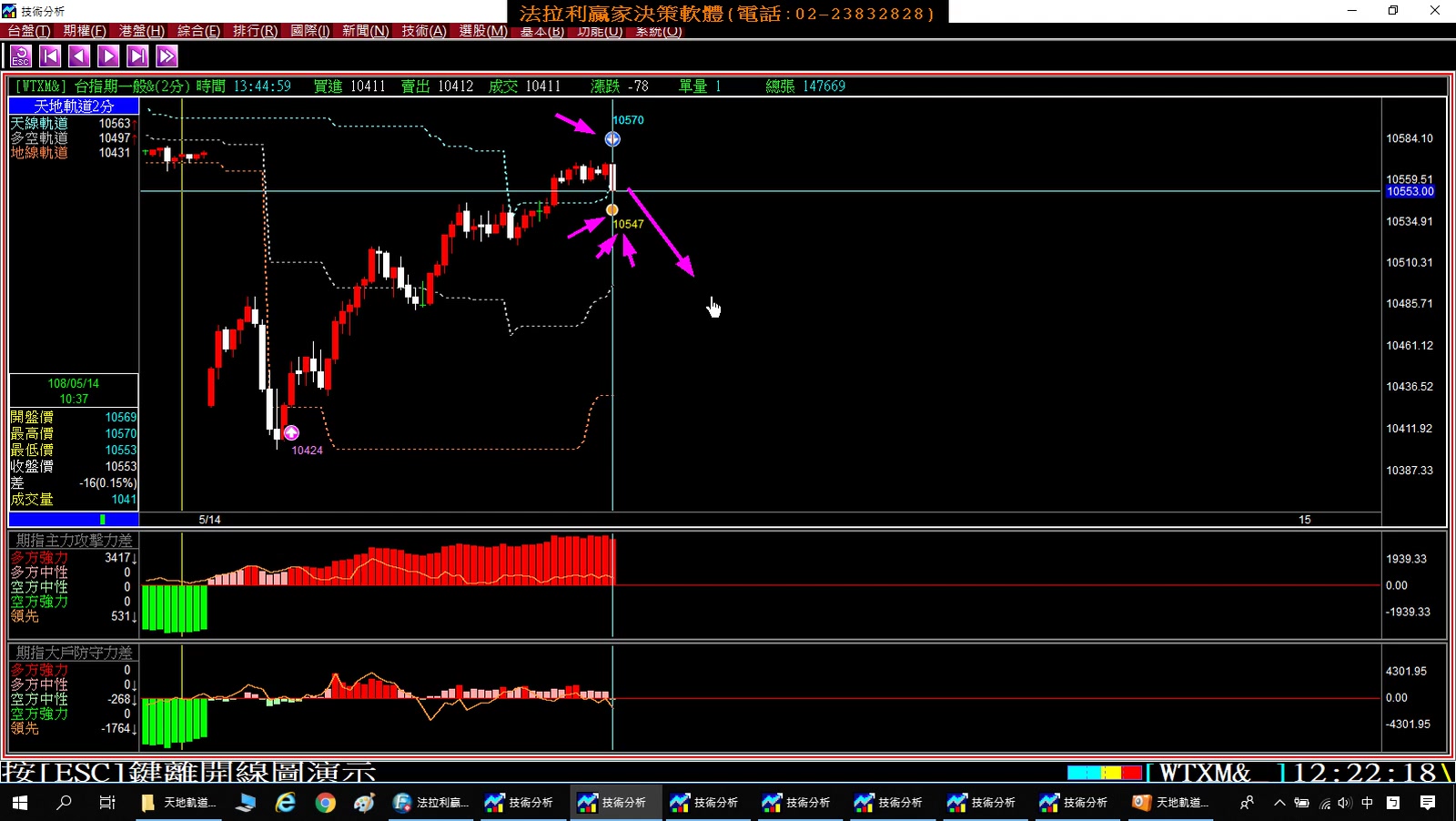This screenshot has height=821, width=1456.
Task: Click the 期指主力攻擊力差 panel title
Action: (x=74, y=541)
